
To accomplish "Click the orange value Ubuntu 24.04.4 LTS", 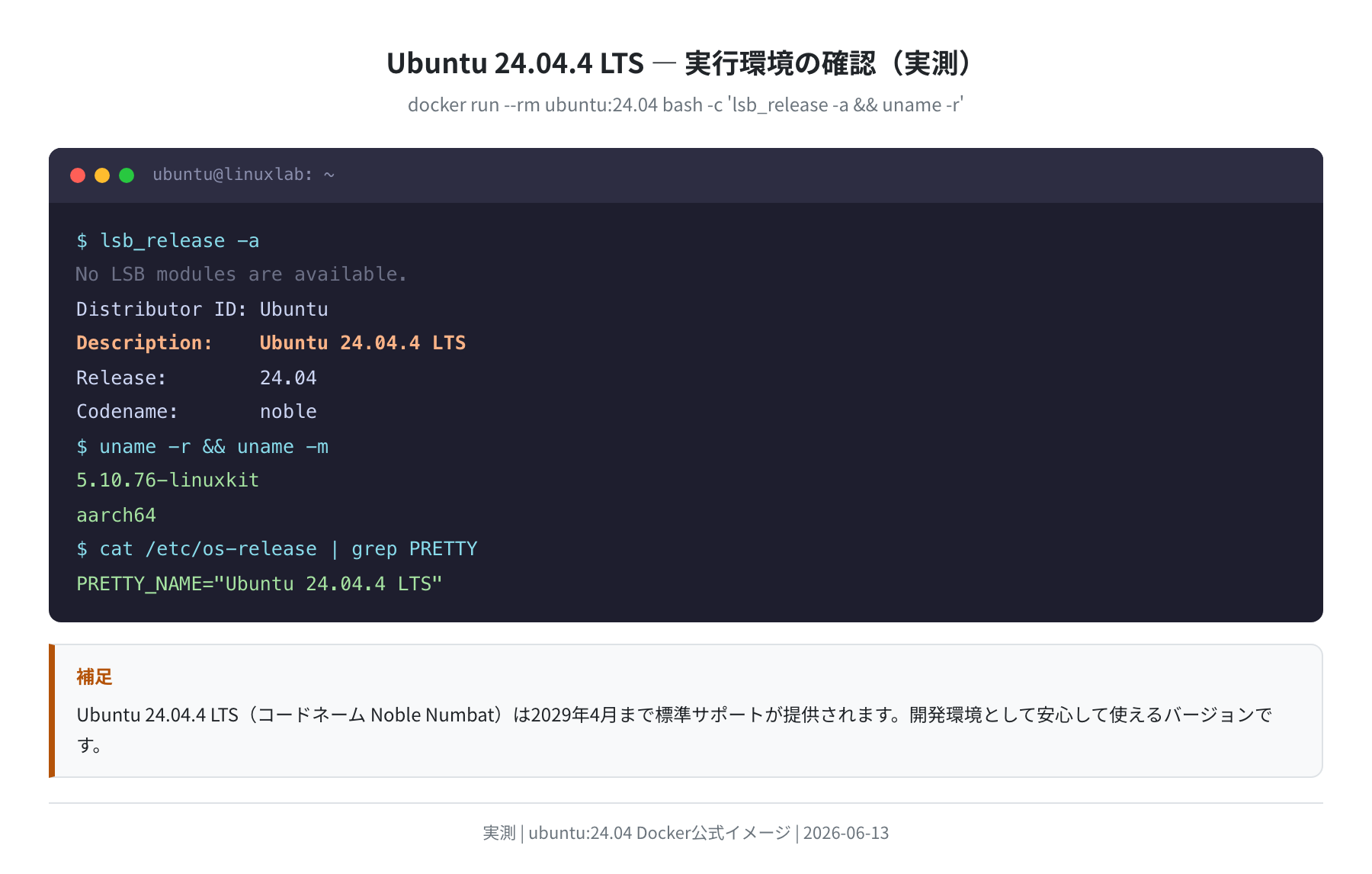I will click(363, 343).
